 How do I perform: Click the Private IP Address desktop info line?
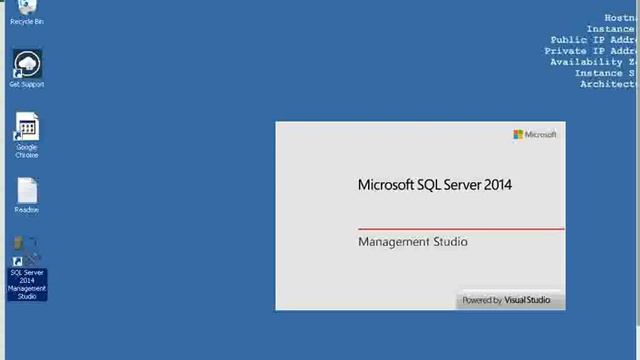coord(590,51)
